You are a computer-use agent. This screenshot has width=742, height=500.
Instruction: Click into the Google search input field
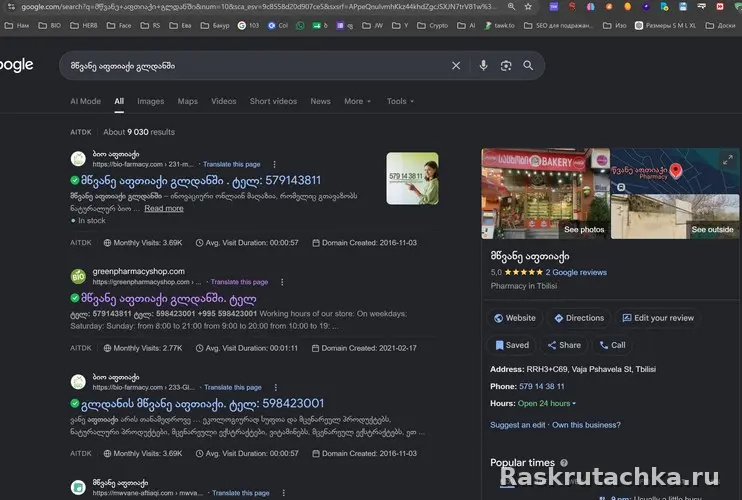point(256,66)
